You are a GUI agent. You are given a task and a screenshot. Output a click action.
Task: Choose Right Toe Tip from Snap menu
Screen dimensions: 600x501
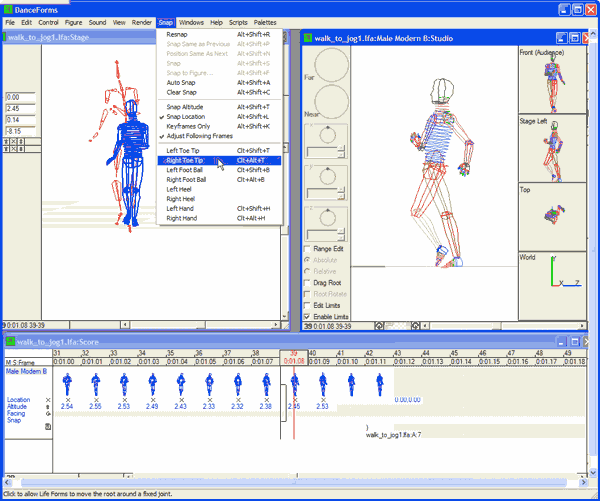click(x=185, y=160)
